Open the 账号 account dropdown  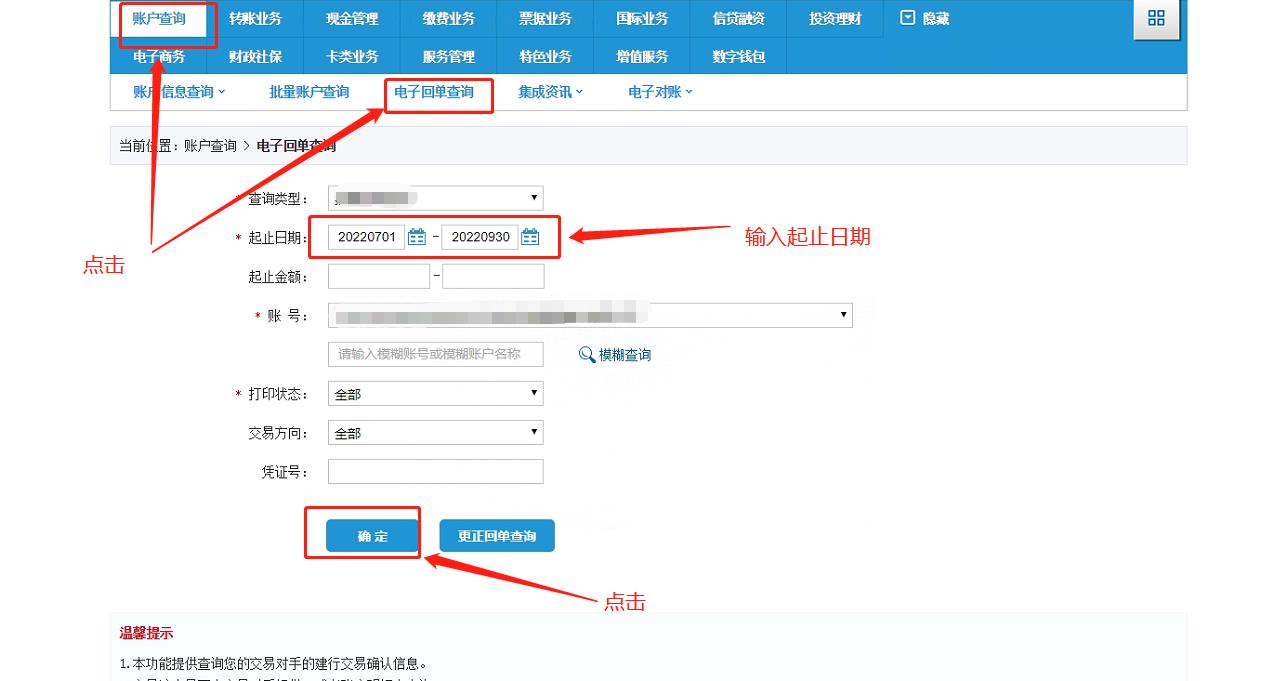click(x=842, y=314)
